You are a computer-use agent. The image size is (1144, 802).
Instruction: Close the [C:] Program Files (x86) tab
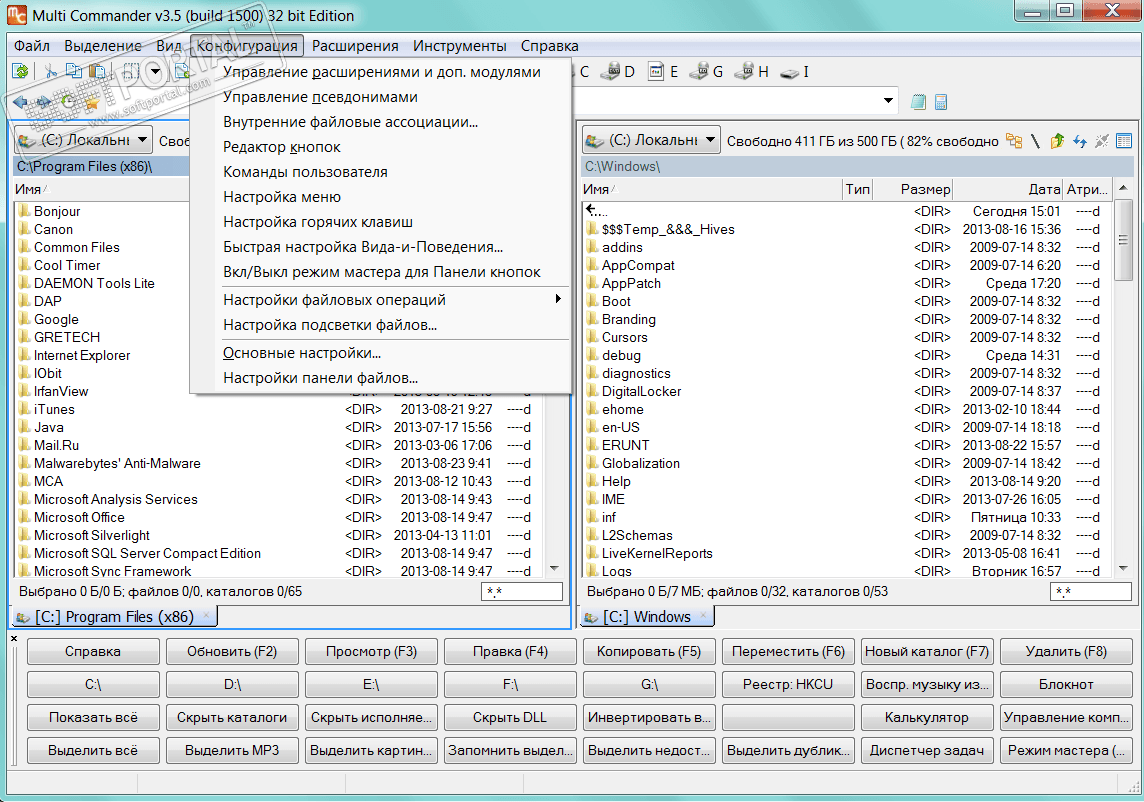[x=206, y=615]
